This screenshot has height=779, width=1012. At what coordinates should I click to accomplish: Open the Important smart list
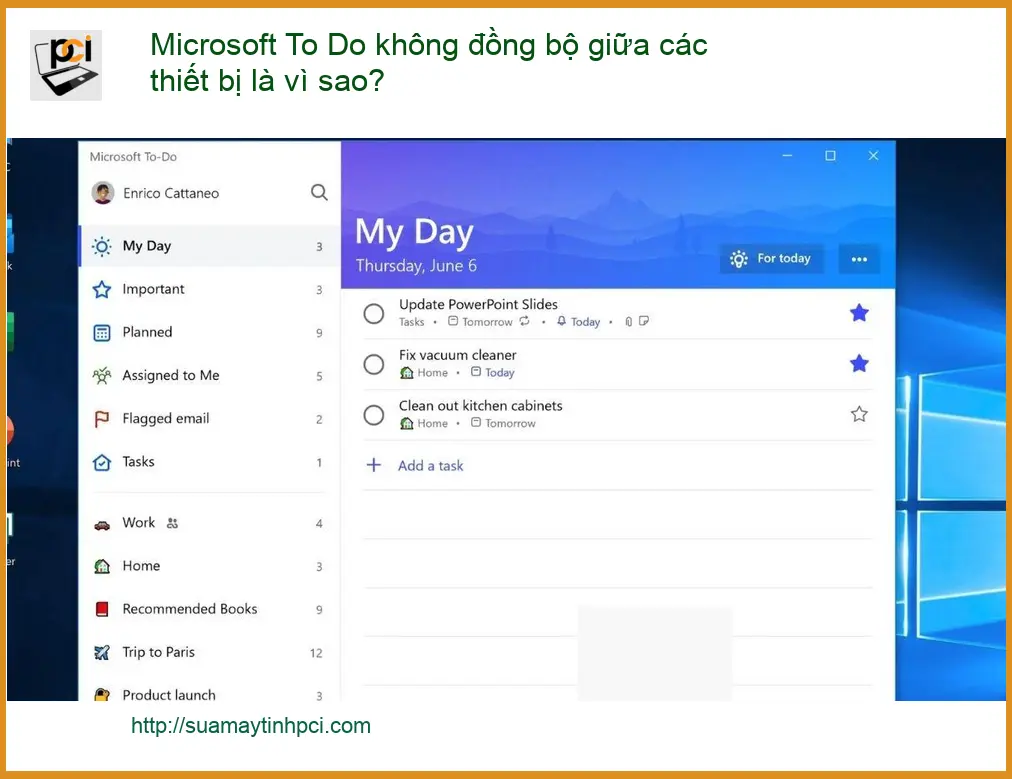pyautogui.click(x=210, y=289)
